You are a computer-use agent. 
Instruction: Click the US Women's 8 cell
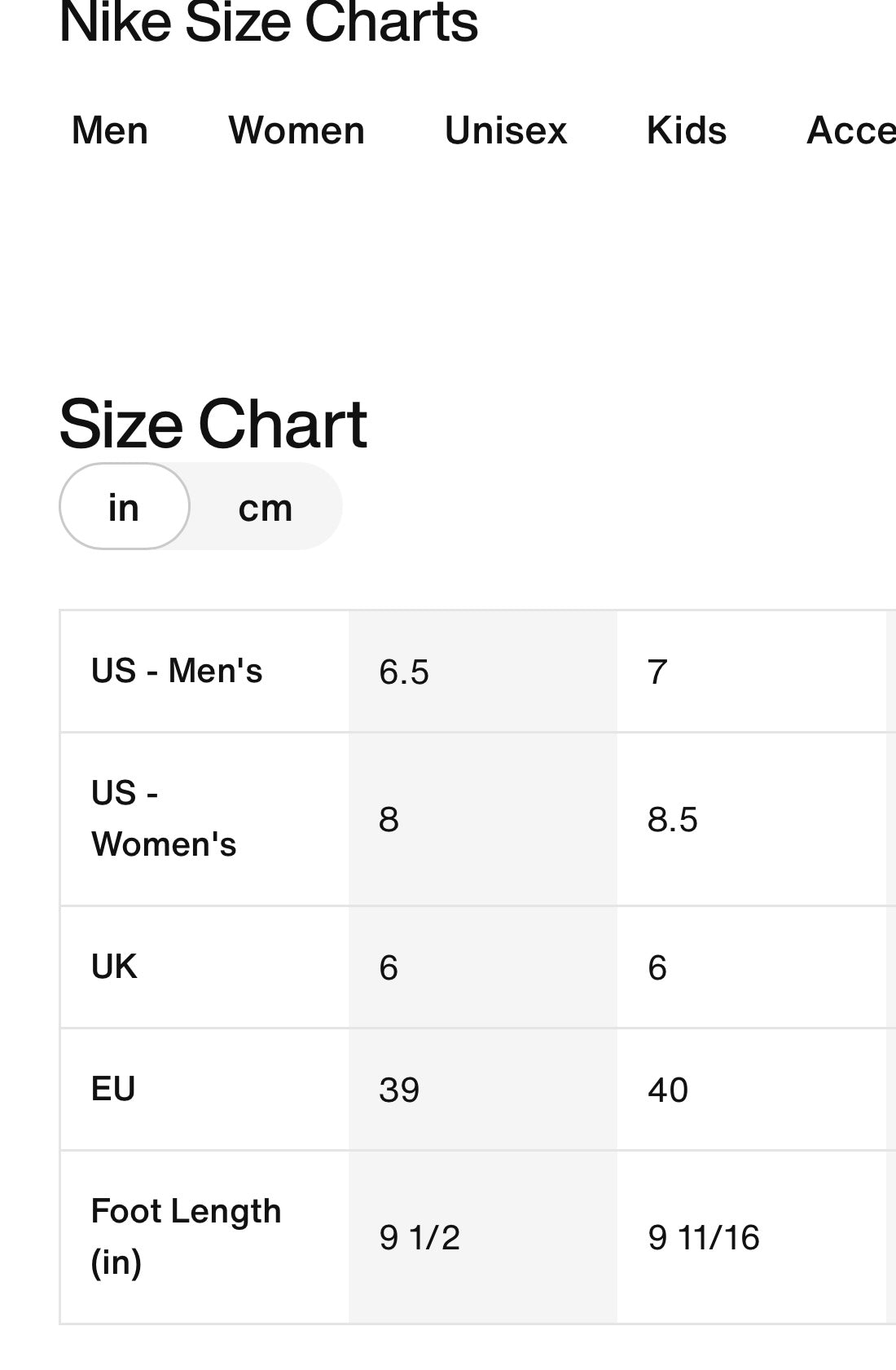483,819
